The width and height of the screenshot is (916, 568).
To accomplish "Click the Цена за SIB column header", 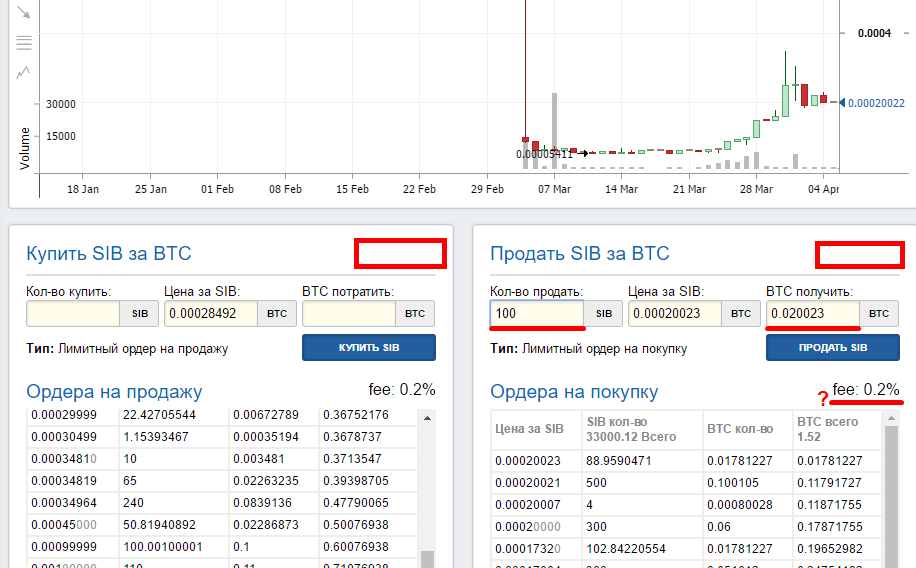I will coord(531,428).
